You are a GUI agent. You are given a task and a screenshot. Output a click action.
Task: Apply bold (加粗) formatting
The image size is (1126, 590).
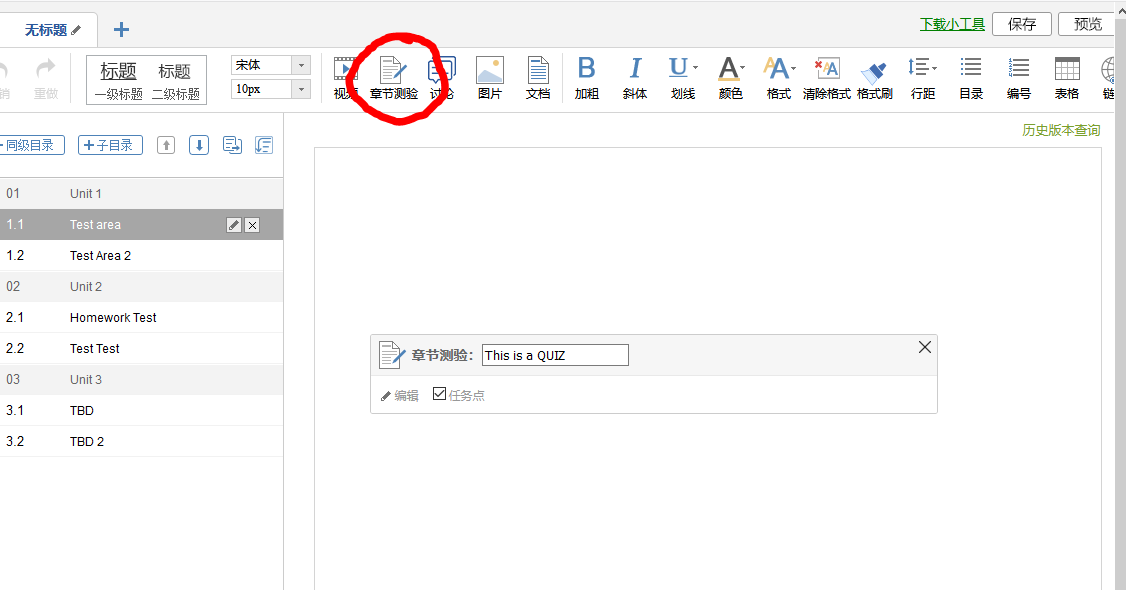[x=586, y=78]
